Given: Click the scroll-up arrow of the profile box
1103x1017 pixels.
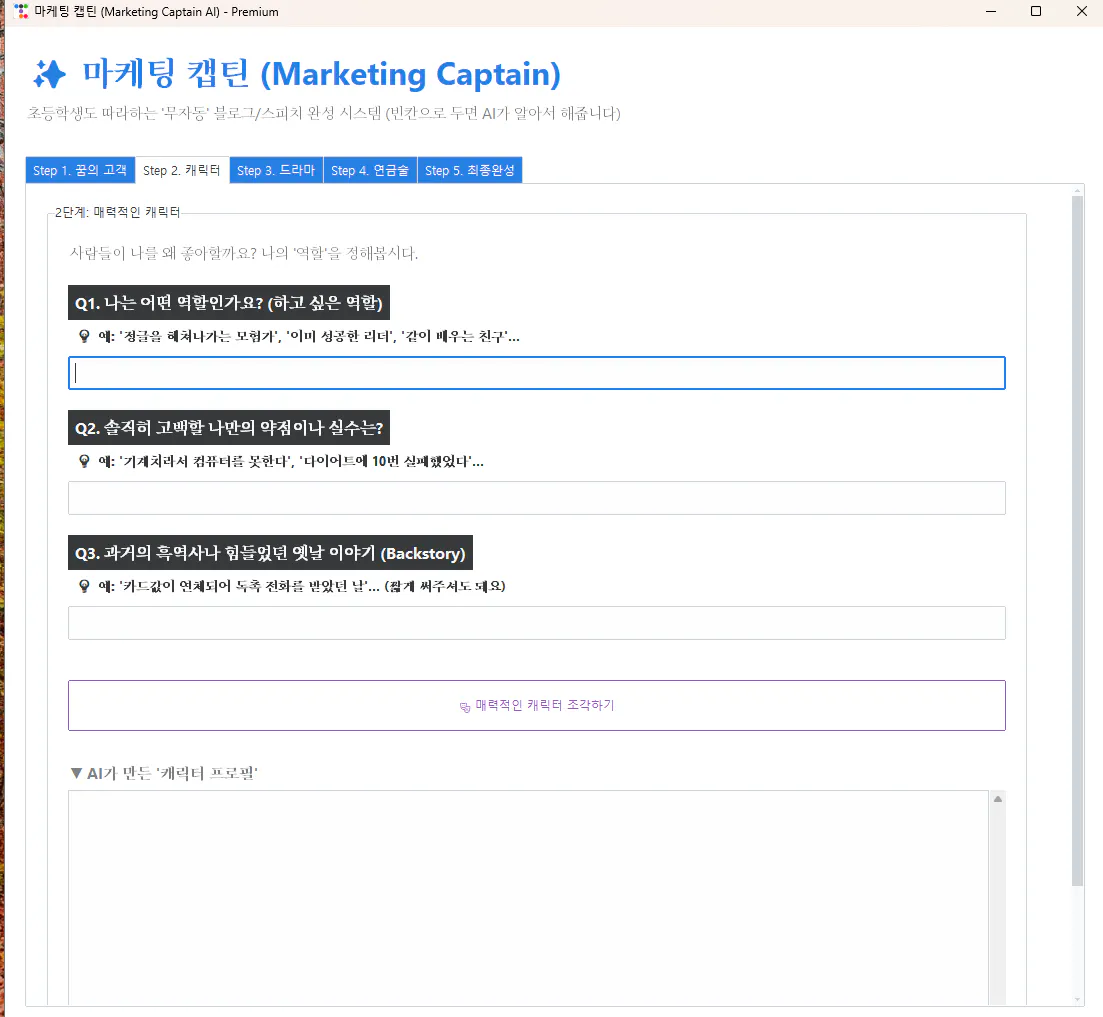Looking at the screenshot, I should coord(997,797).
